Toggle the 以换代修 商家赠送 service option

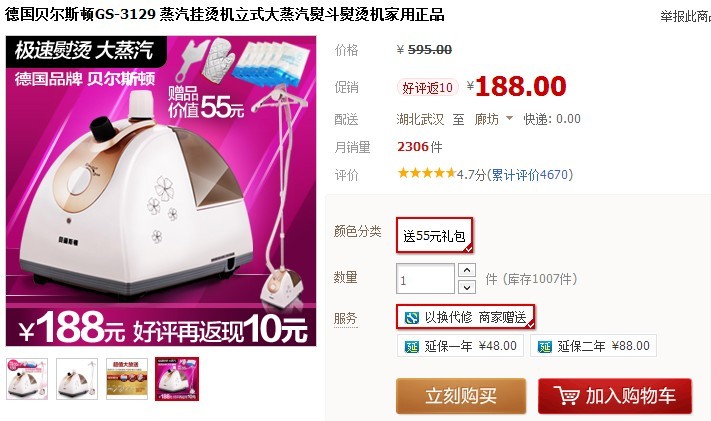[465, 317]
